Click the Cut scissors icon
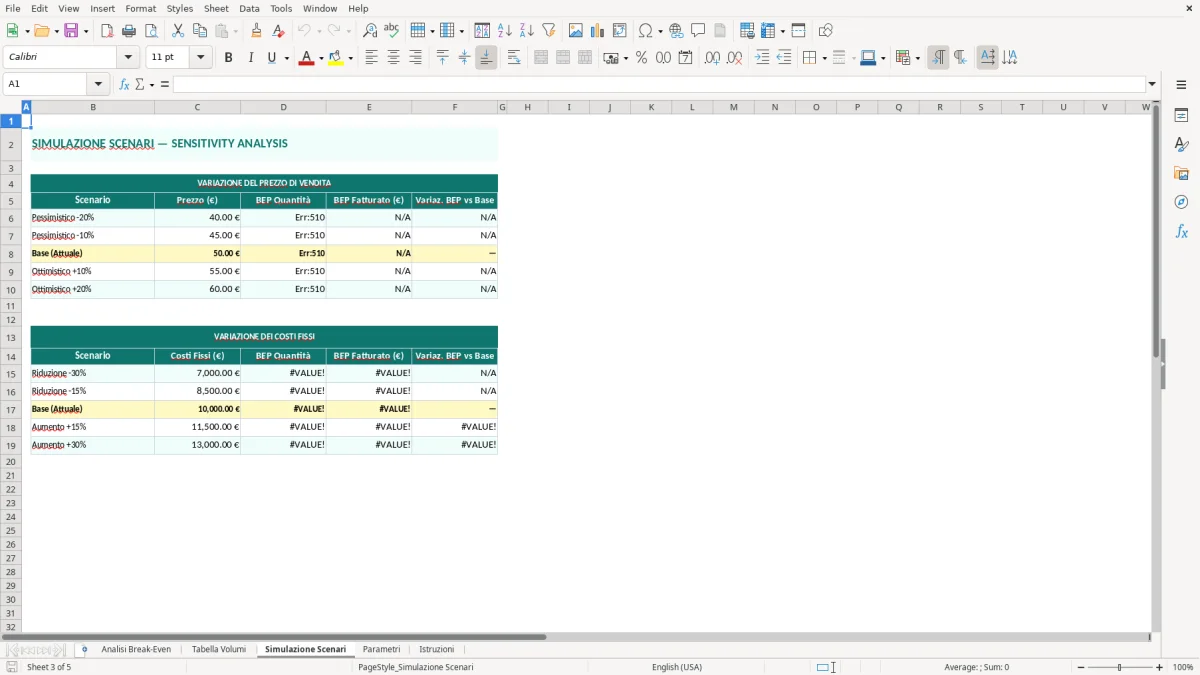This screenshot has height=675, width=1200. 178,31
